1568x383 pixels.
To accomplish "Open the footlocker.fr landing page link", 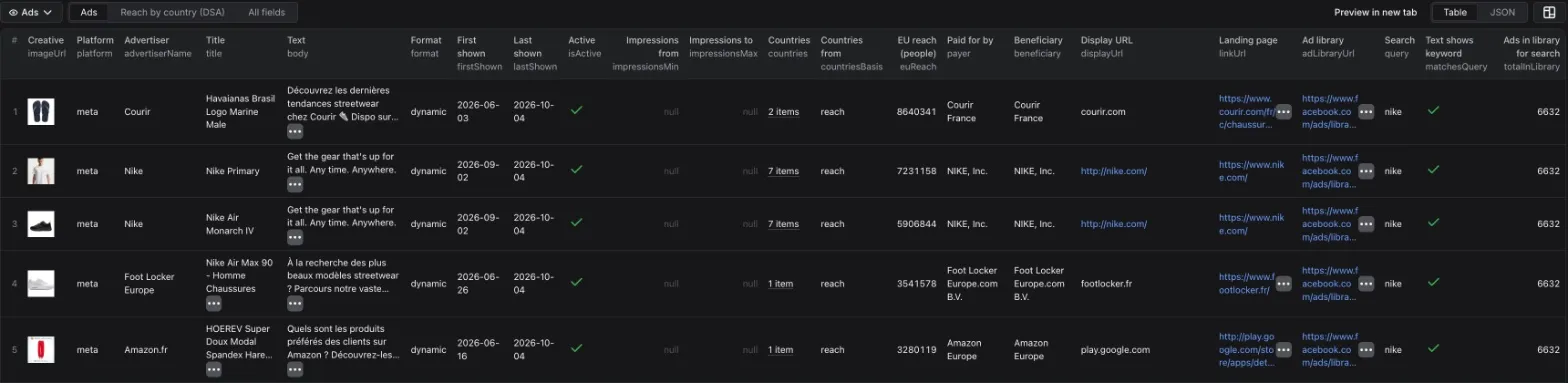I will coord(1246,284).
